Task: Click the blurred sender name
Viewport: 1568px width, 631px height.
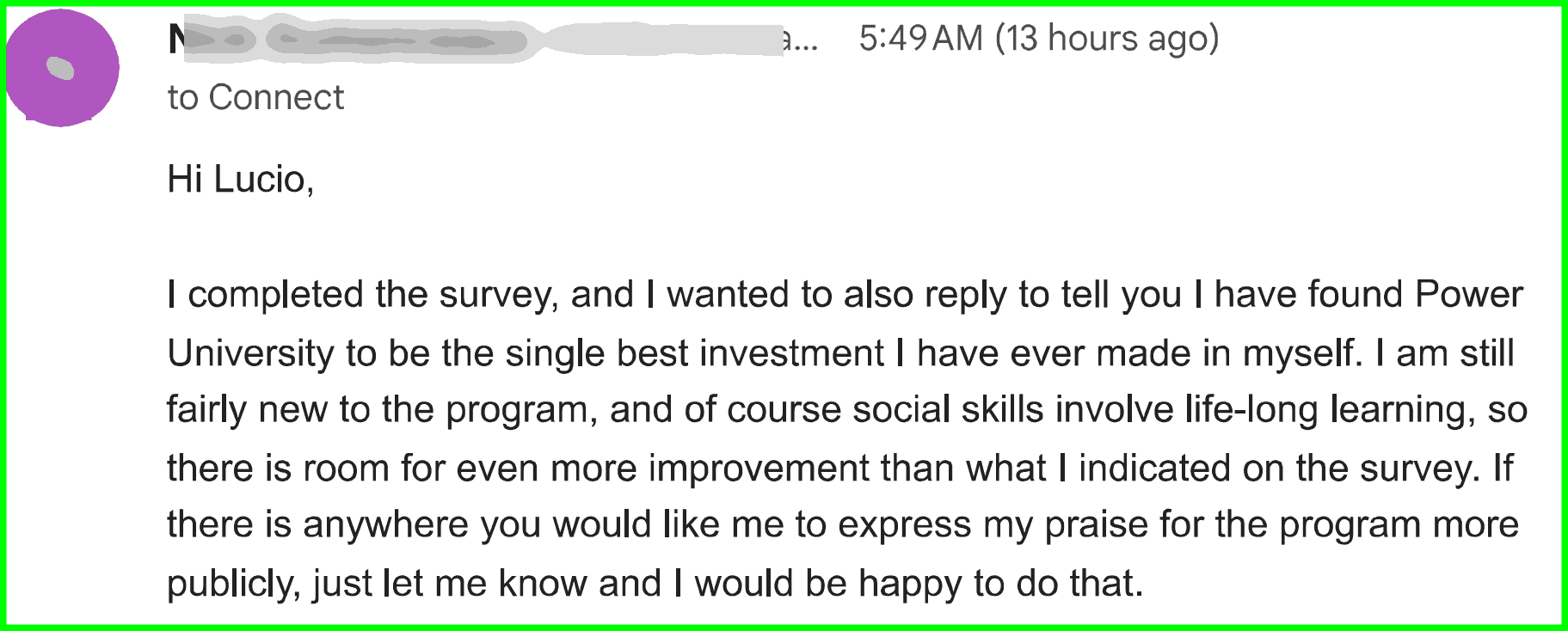Action: 353,40
